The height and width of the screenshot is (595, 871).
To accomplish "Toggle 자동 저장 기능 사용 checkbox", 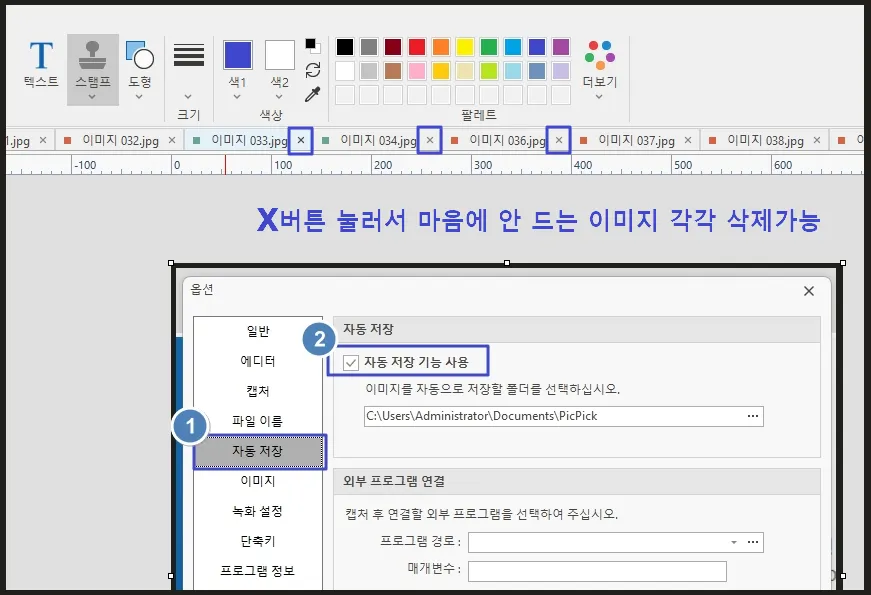I will pos(351,363).
